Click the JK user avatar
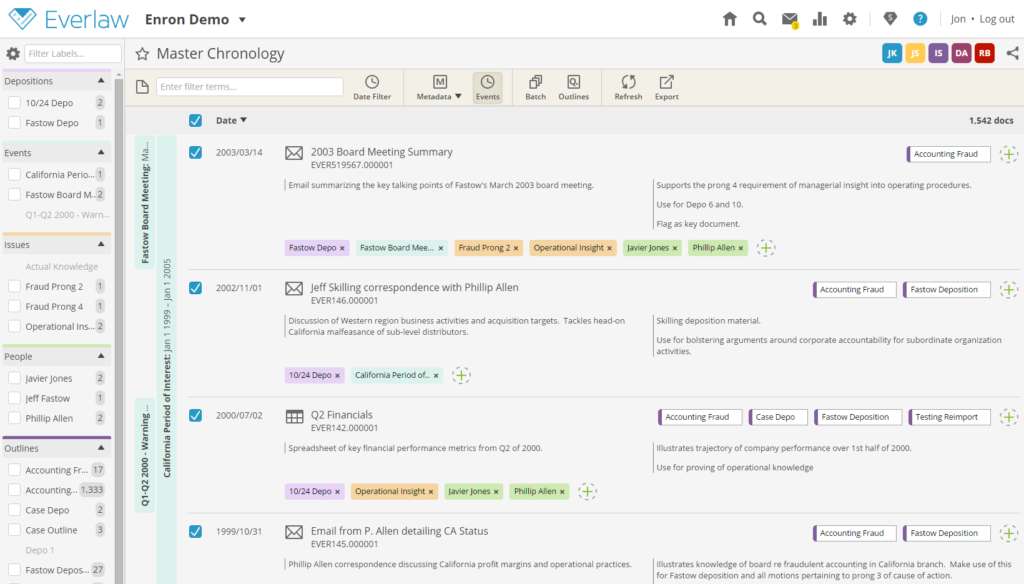1024x584 pixels. [891, 54]
